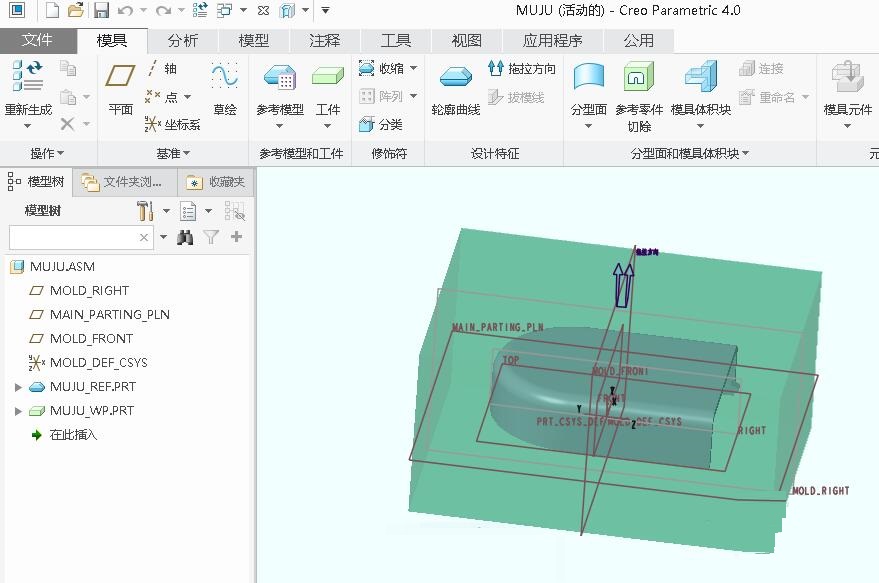Save the model with the floppy disk icon
This screenshot has height=583, width=879.
(101, 10)
